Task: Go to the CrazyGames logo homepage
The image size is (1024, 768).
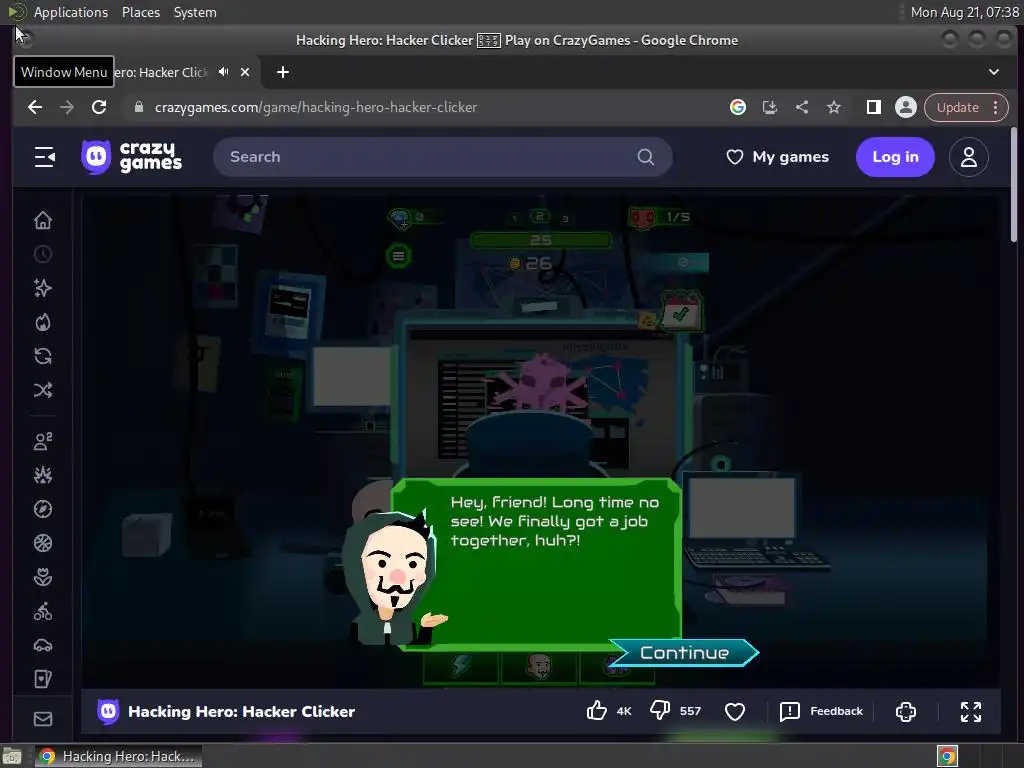Action: 131,157
